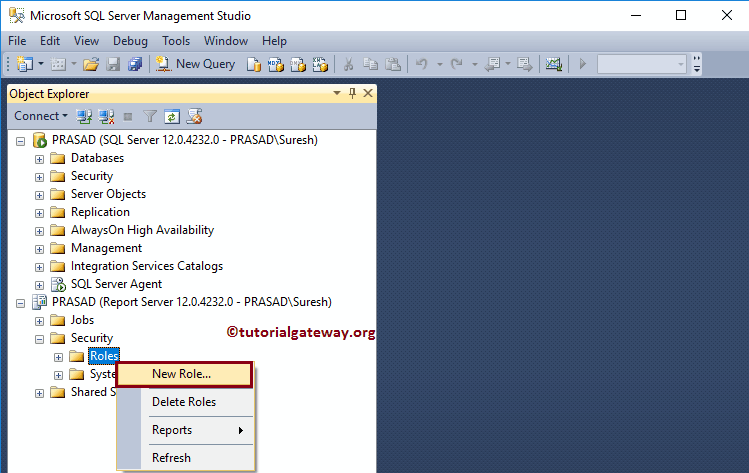Click the Connect Object Explorer icon
This screenshot has height=473, width=749.
click(x=84, y=116)
